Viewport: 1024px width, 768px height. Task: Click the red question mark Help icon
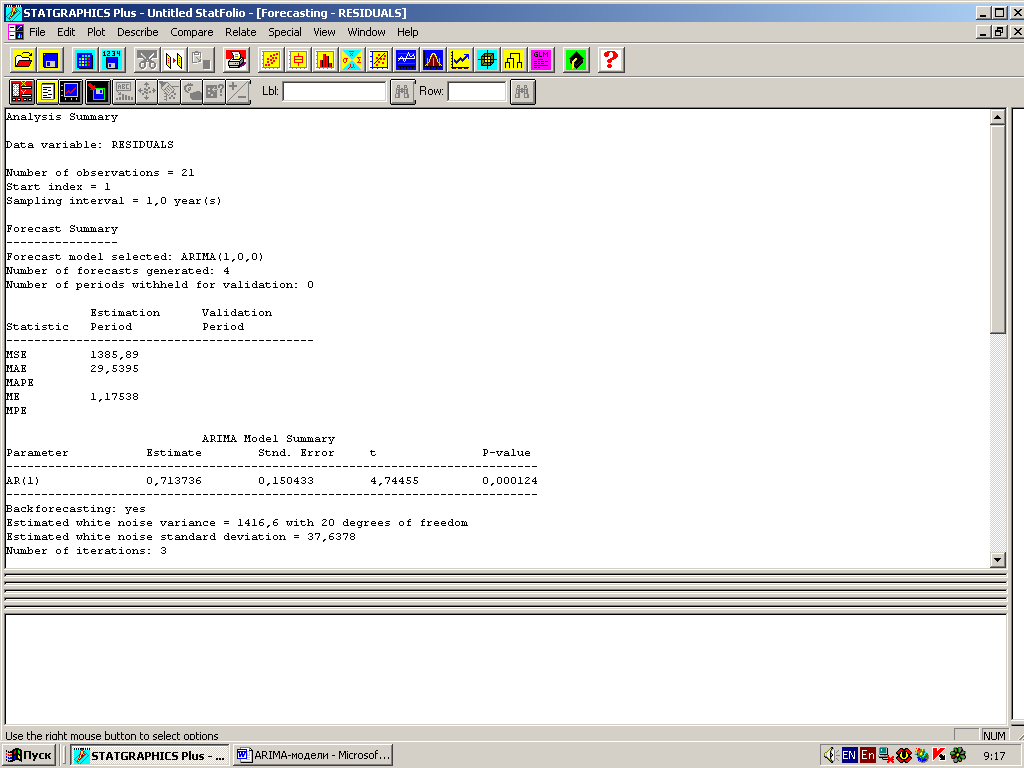611,60
